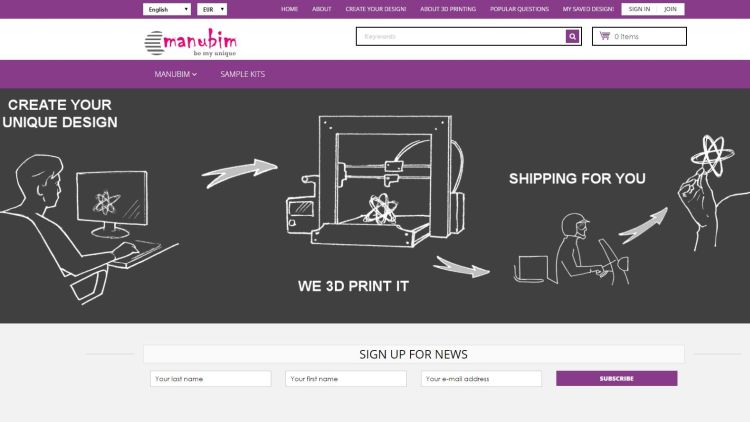This screenshot has width=750, height=422.
Task: Click the magnifier search icon button
Action: [572, 36]
